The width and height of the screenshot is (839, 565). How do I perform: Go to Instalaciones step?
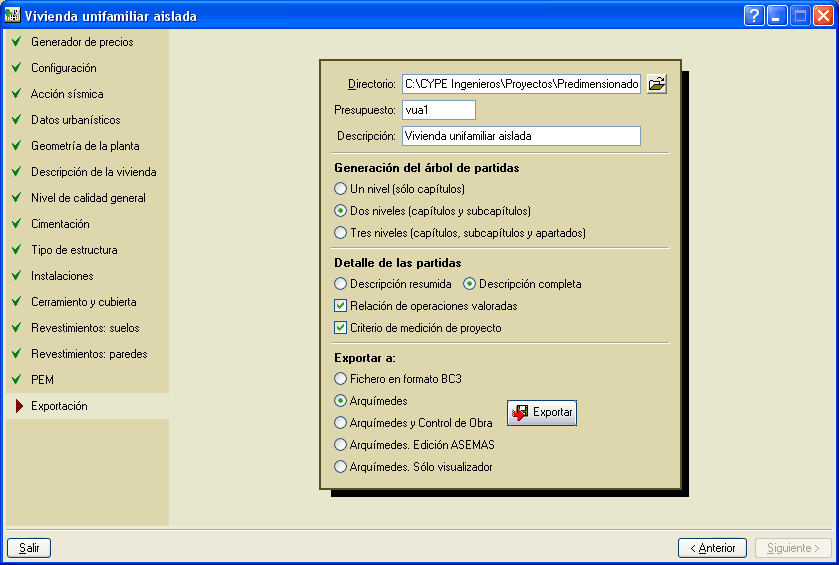[62, 276]
